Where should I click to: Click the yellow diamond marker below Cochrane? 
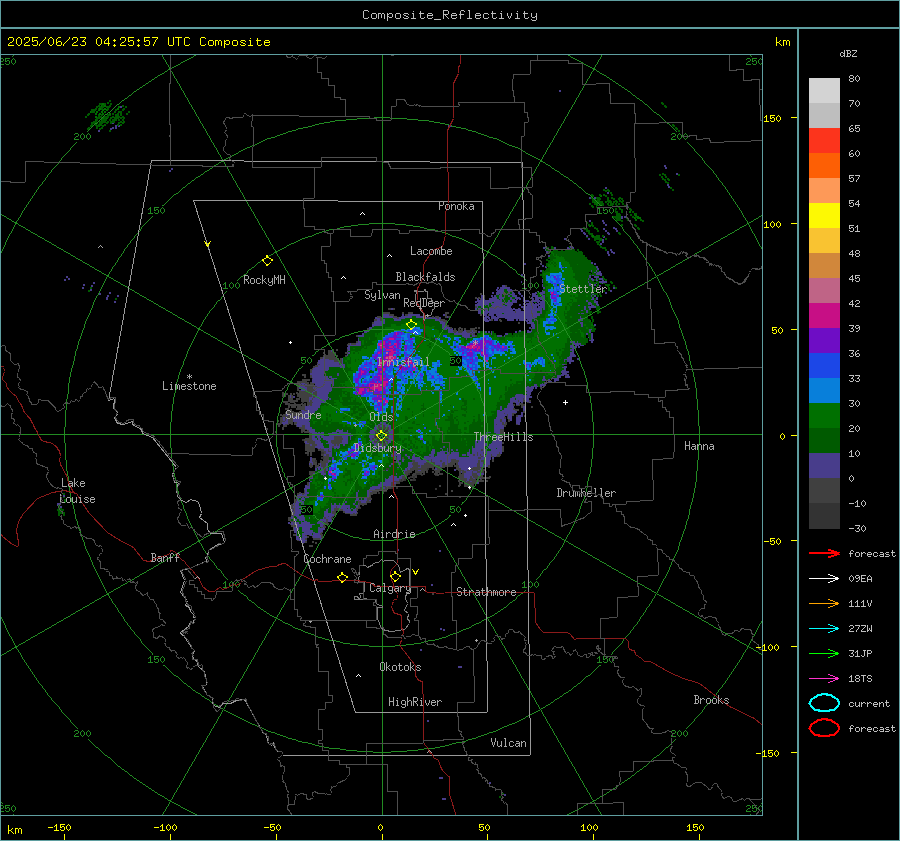343,577
